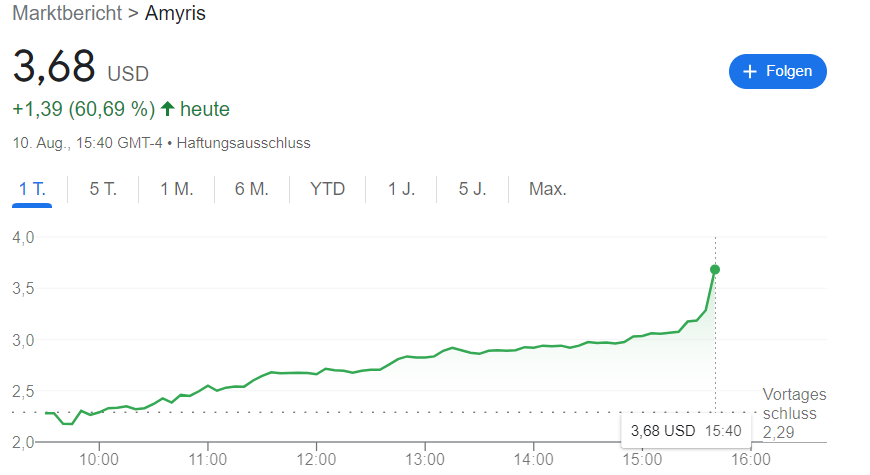The height and width of the screenshot is (475, 870).
Task: Click the plus icon on the Folgen button
Action: click(750, 72)
